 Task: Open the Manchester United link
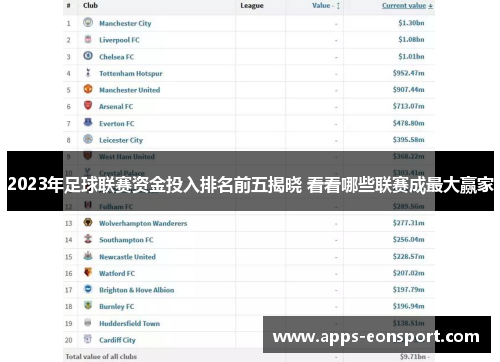[x=129, y=90]
